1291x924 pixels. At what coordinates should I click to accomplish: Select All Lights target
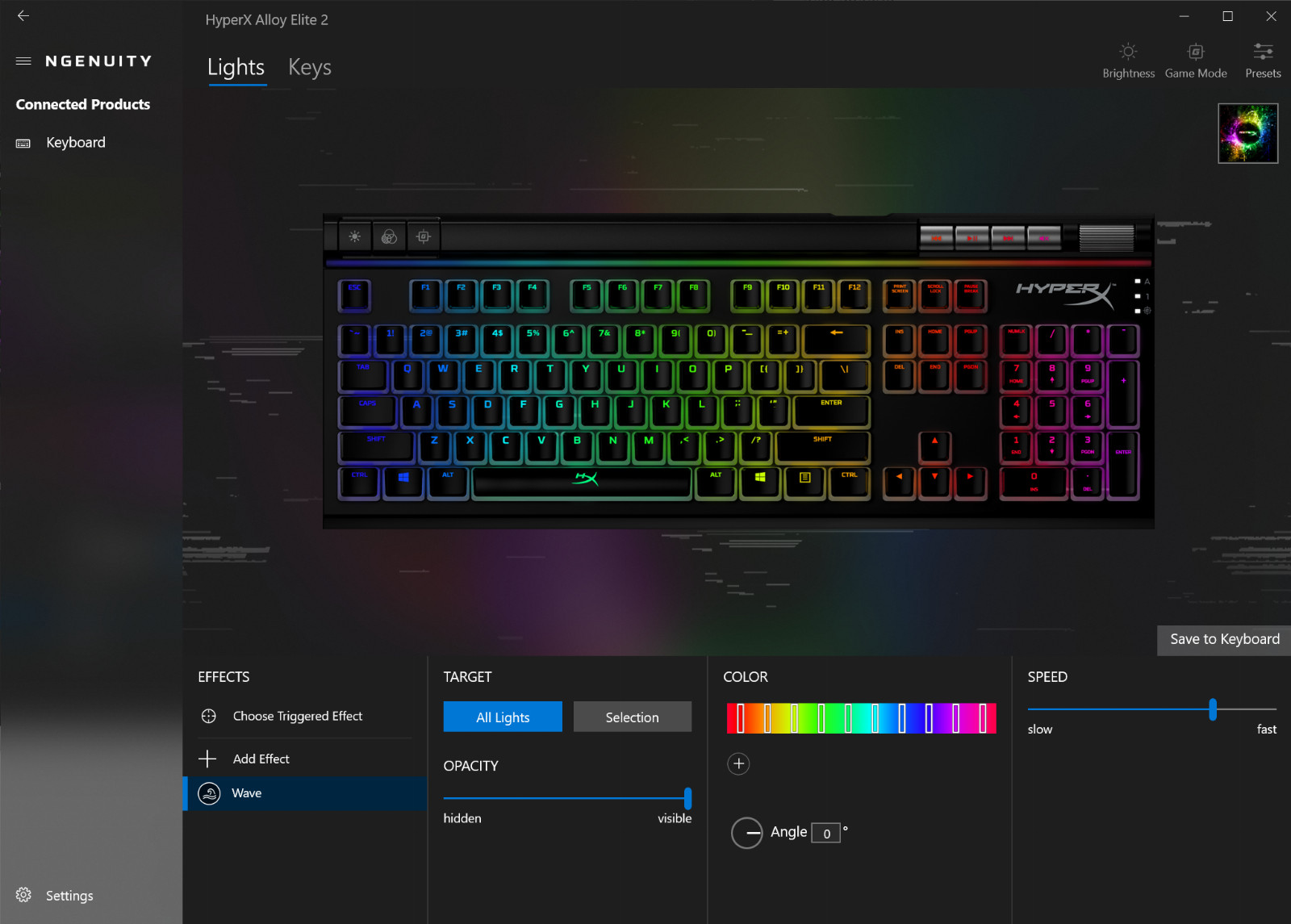tap(503, 717)
